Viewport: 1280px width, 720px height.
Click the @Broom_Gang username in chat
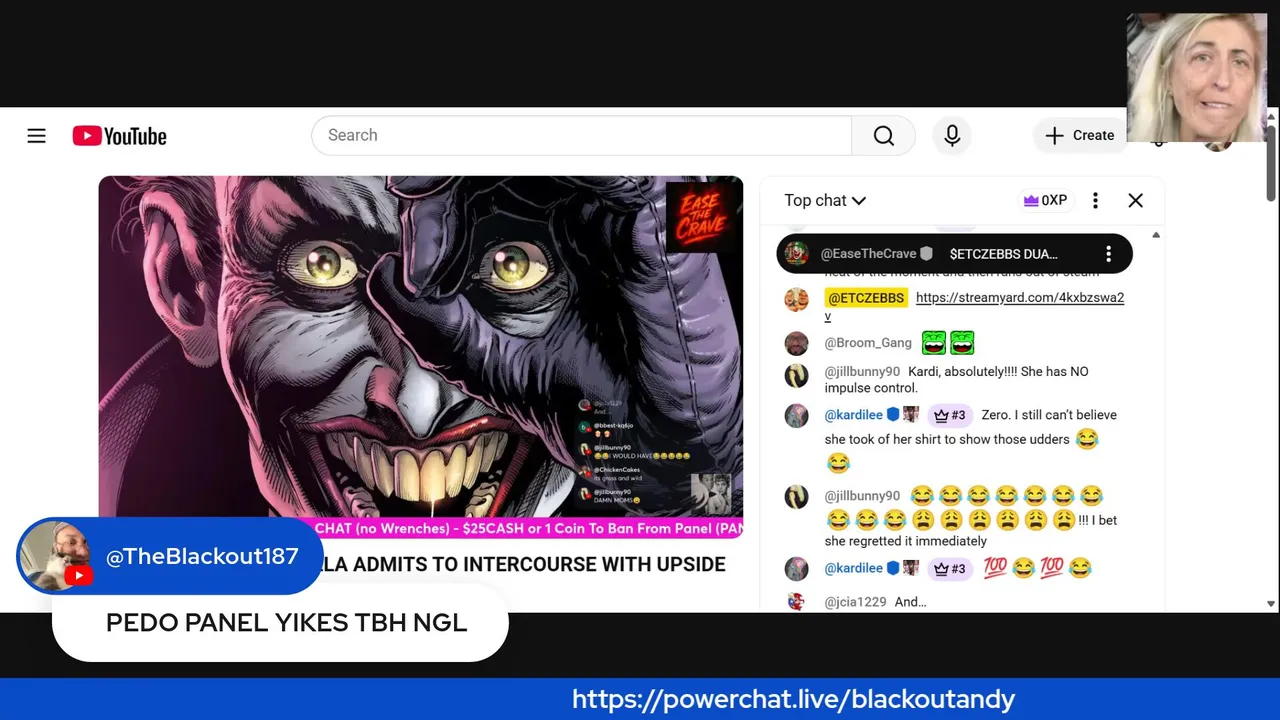tap(868, 343)
